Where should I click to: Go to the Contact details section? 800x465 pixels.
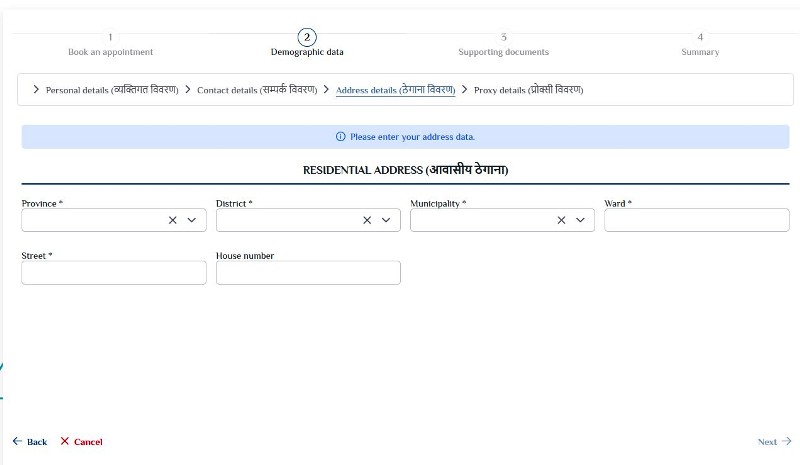[257, 90]
